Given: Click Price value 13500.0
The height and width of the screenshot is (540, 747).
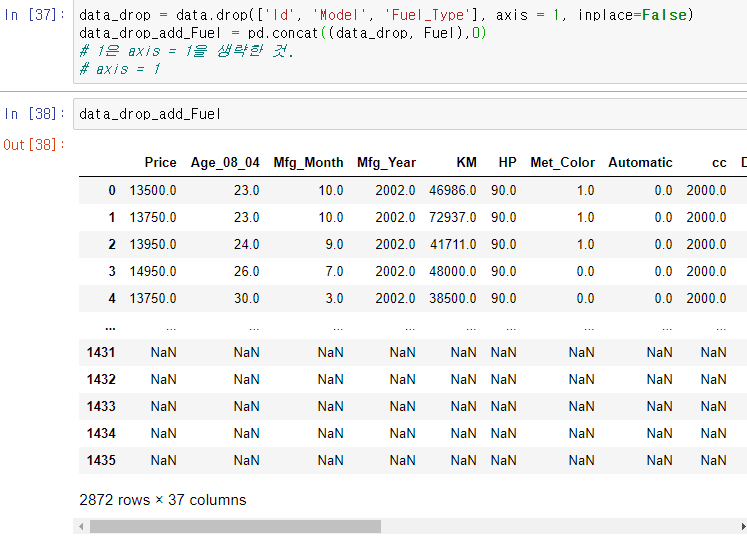Looking at the screenshot, I should (153, 191).
